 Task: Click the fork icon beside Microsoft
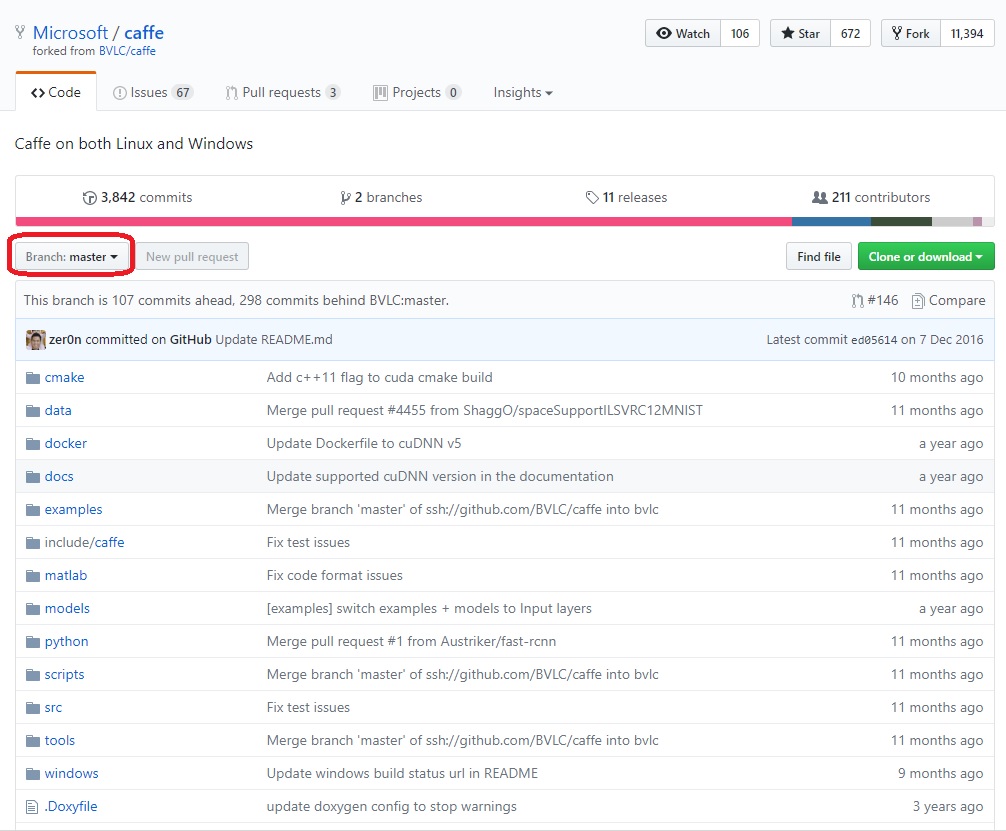(x=20, y=32)
